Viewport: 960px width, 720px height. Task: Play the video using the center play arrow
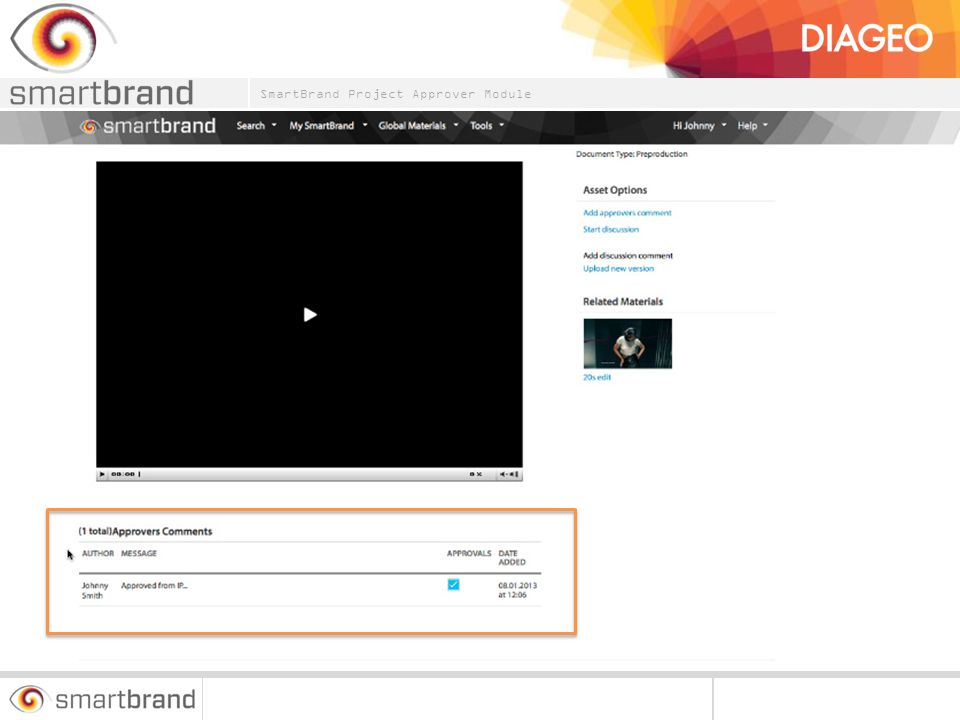(310, 315)
